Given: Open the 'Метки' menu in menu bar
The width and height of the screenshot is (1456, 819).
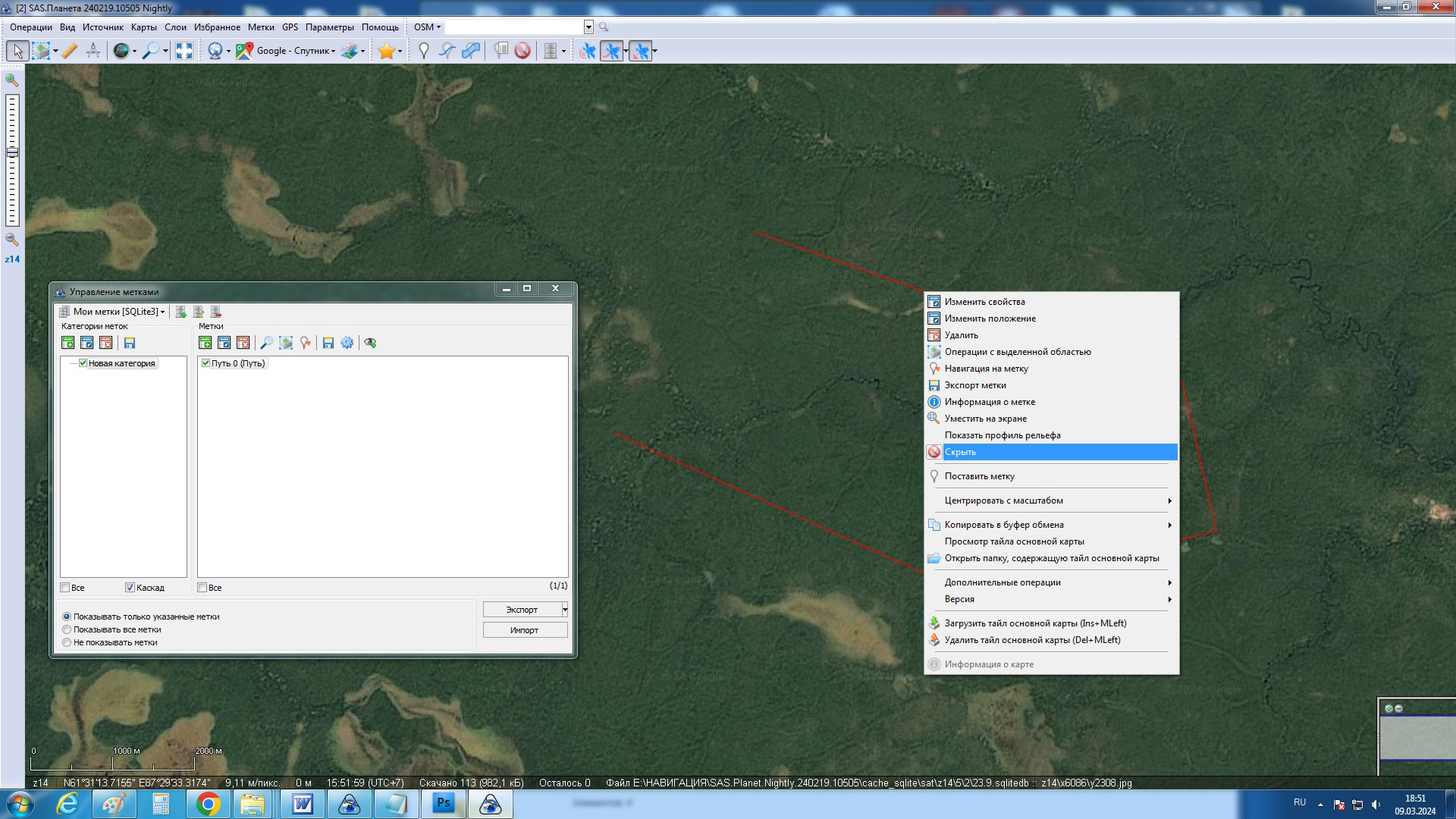Looking at the screenshot, I should pos(261,27).
